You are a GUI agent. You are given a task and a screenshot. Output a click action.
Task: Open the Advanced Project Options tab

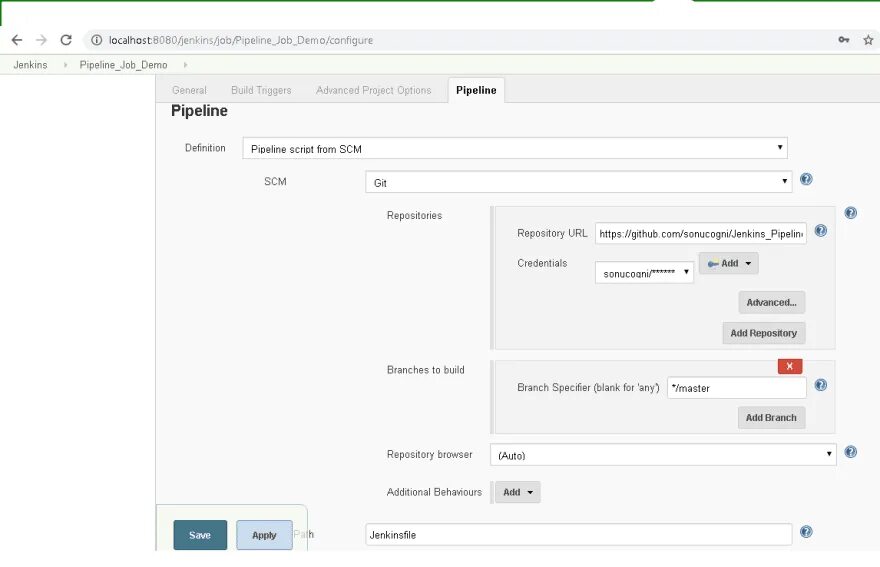[373, 90]
